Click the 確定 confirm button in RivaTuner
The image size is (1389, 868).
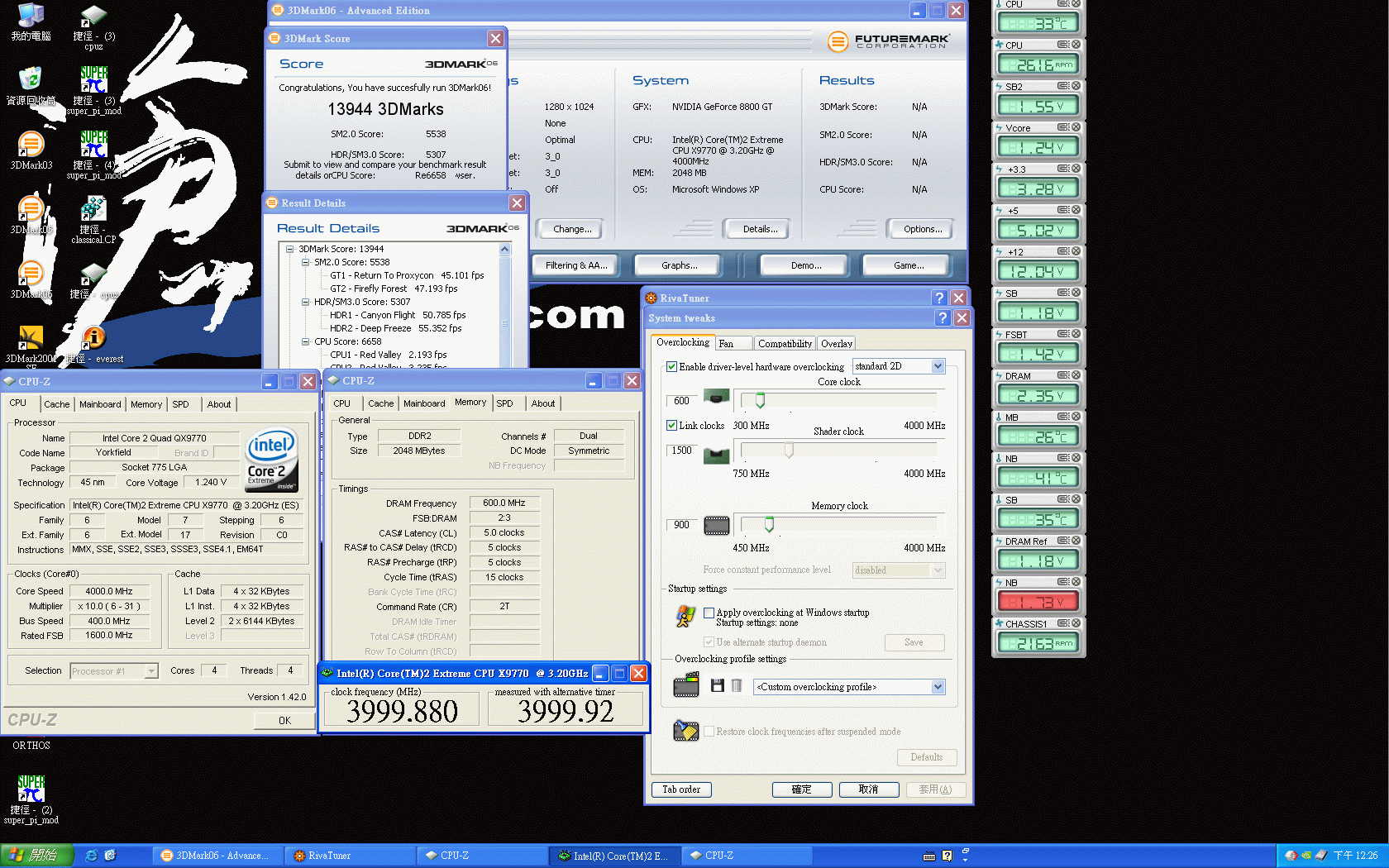coord(801,789)
